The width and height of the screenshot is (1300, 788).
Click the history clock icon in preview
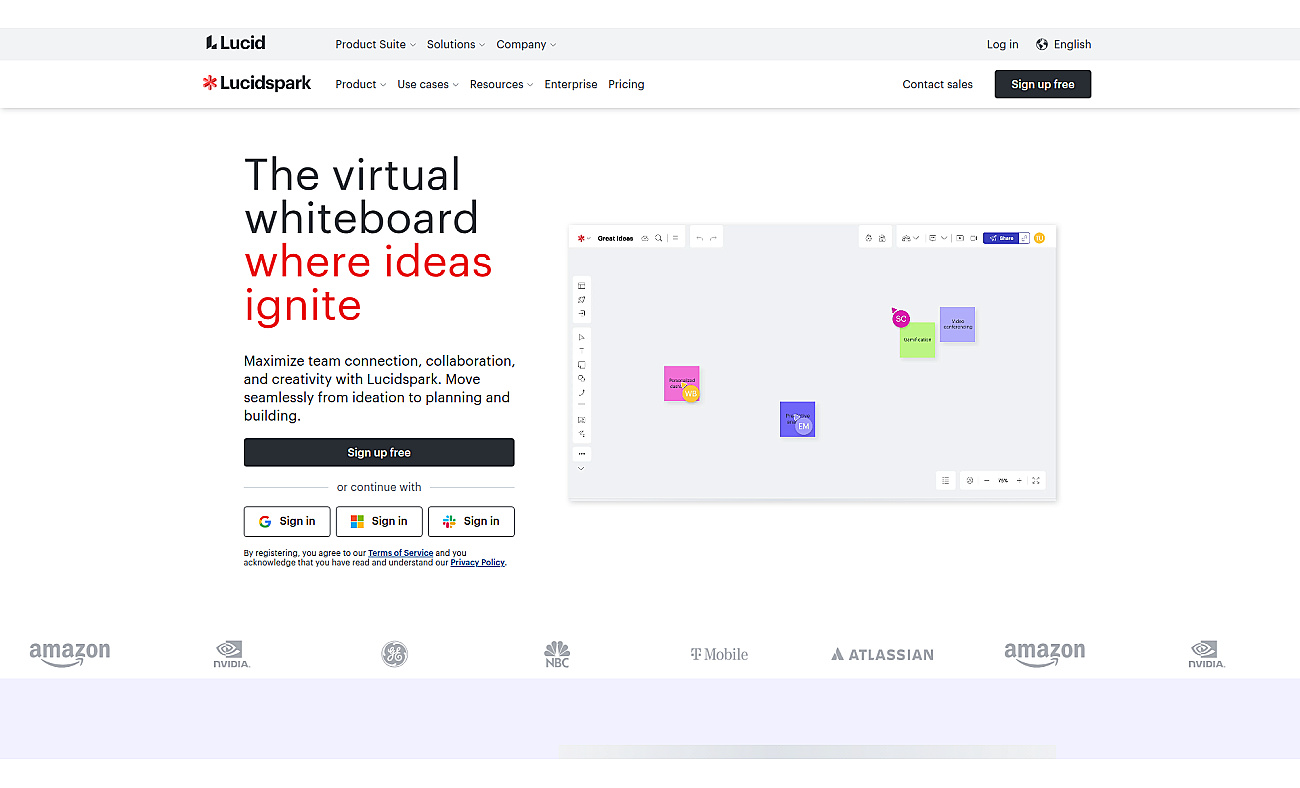(x=969, y=480)
